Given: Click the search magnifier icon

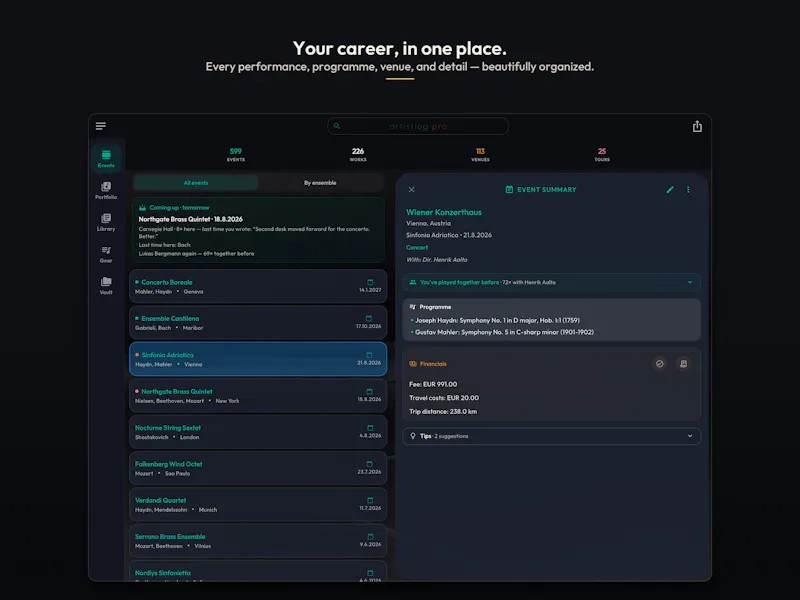Looking at the screenshot, I should coord(337,126).
